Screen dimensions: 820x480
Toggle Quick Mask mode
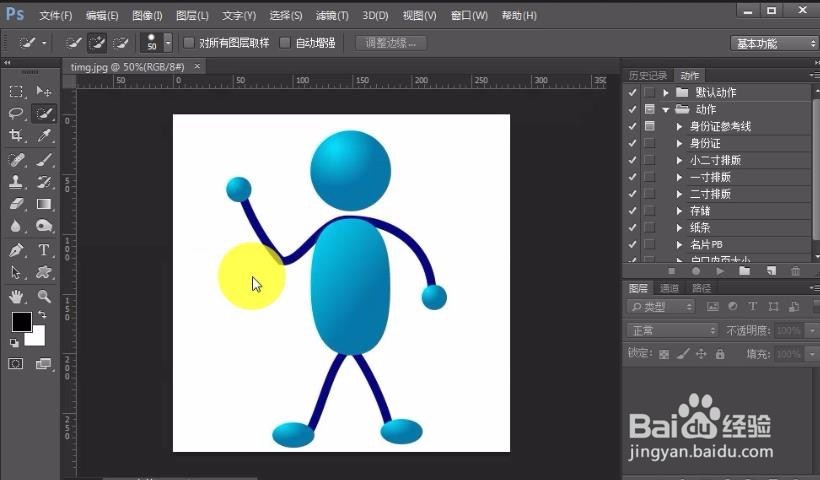pyautogui.click(x=16, y=363)
